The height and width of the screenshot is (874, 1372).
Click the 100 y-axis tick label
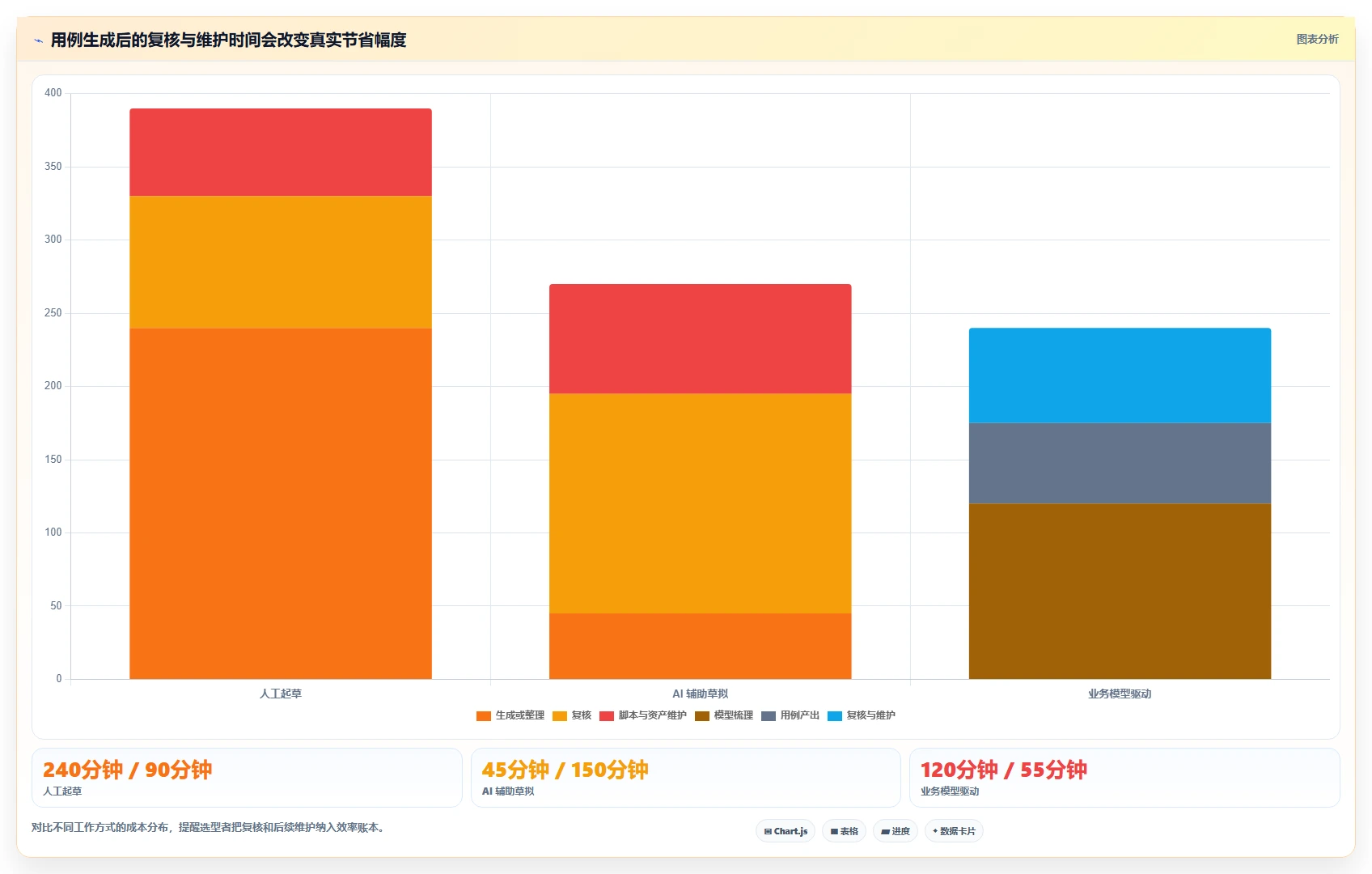tap(53, 532)
